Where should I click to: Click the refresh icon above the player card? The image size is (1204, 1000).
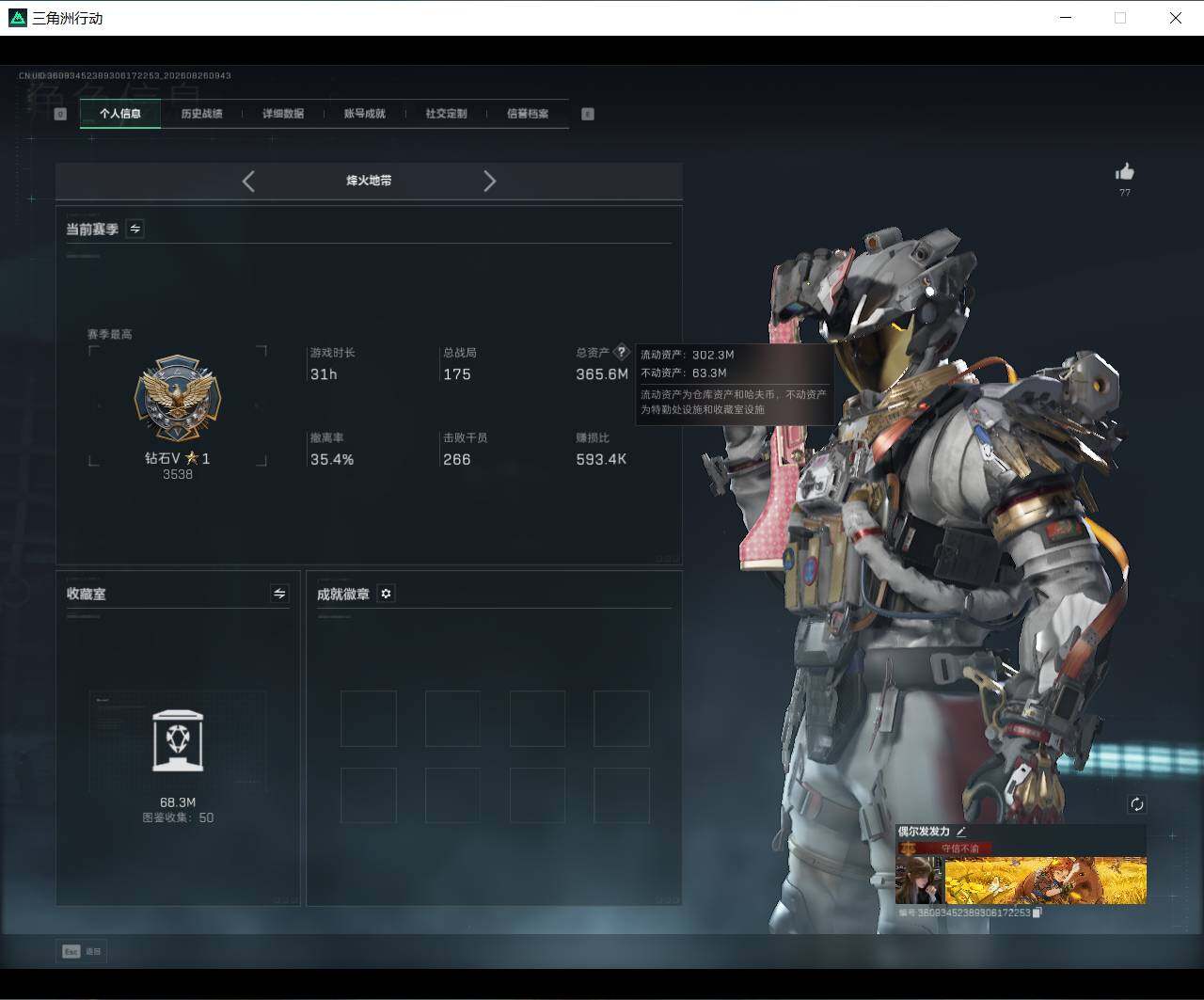(1136, 803)
